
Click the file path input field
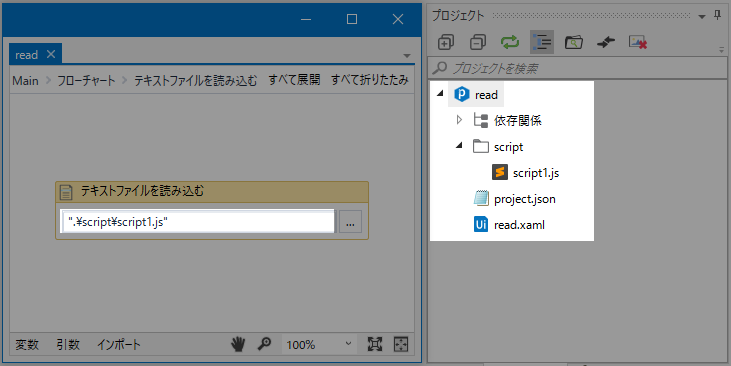(x=198, y=221)
